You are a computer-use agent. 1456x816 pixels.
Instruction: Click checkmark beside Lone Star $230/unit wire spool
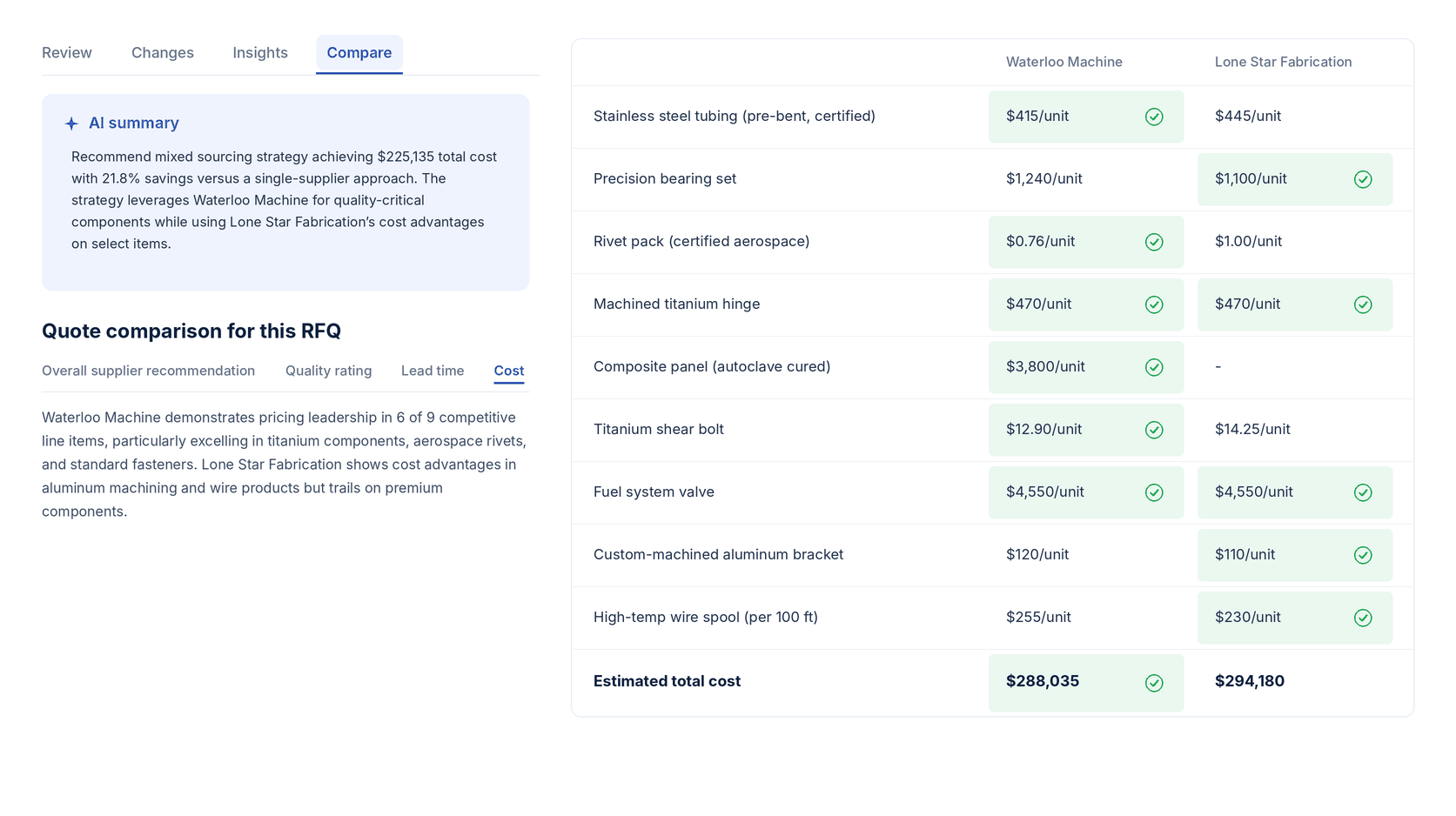pyautogui.click(x=1363, y=618)
